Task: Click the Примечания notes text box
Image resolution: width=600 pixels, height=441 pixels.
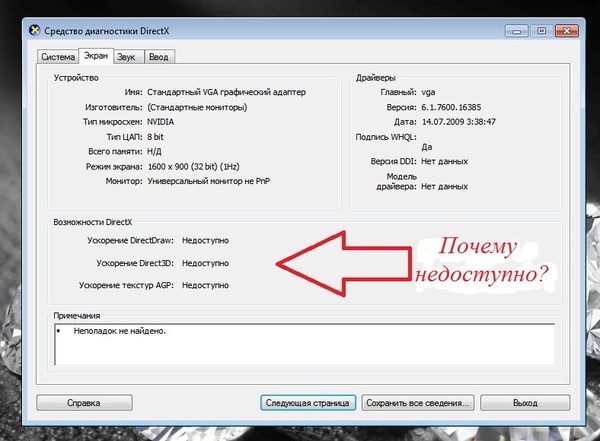Action: point(305,345)
